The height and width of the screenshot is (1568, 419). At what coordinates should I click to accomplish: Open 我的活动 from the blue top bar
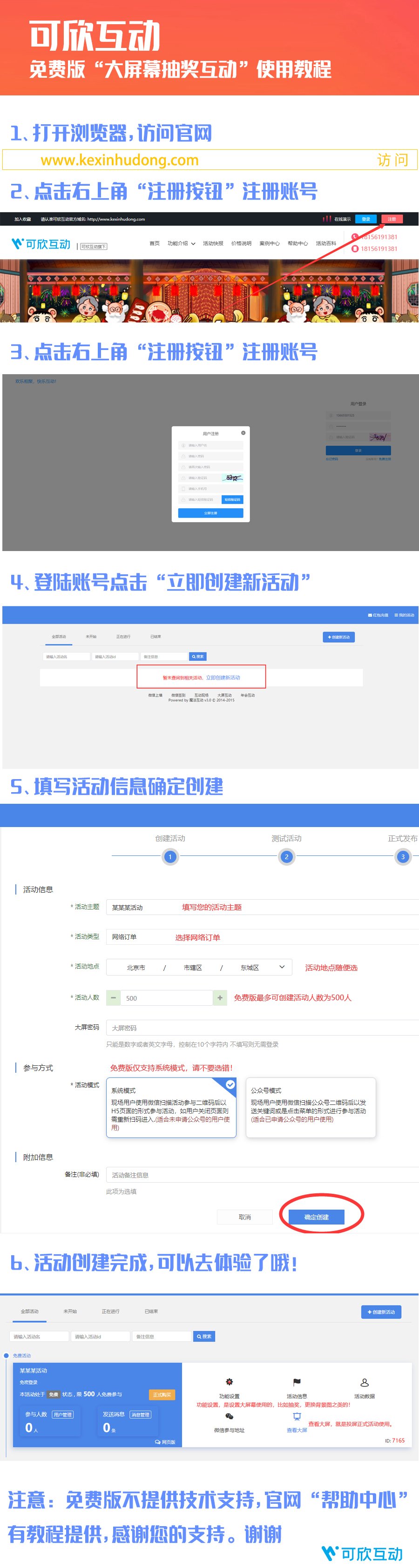[x=405, y=615]
